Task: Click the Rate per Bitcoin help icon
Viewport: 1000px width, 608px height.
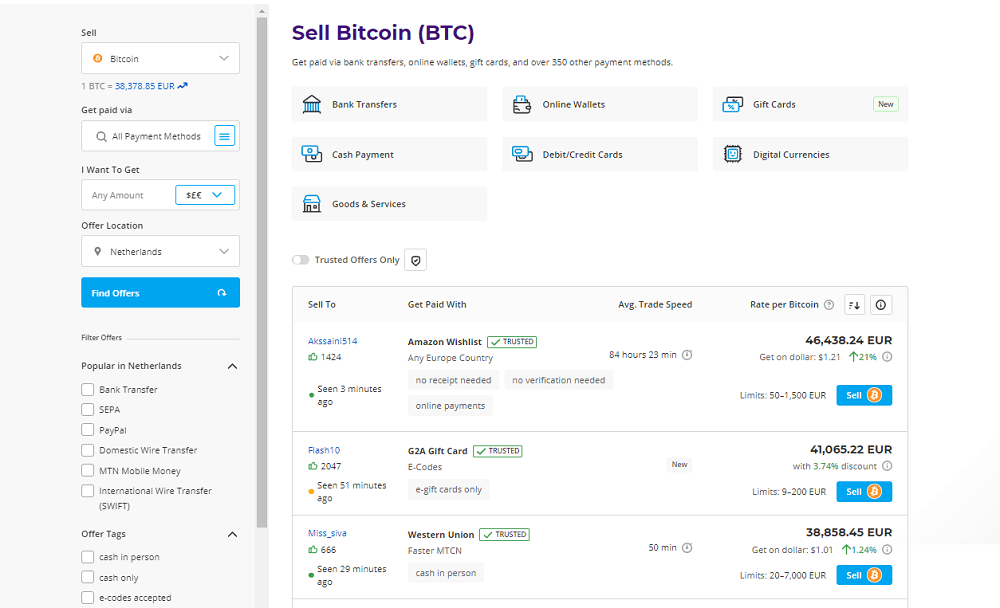Action: coord(829,305)
